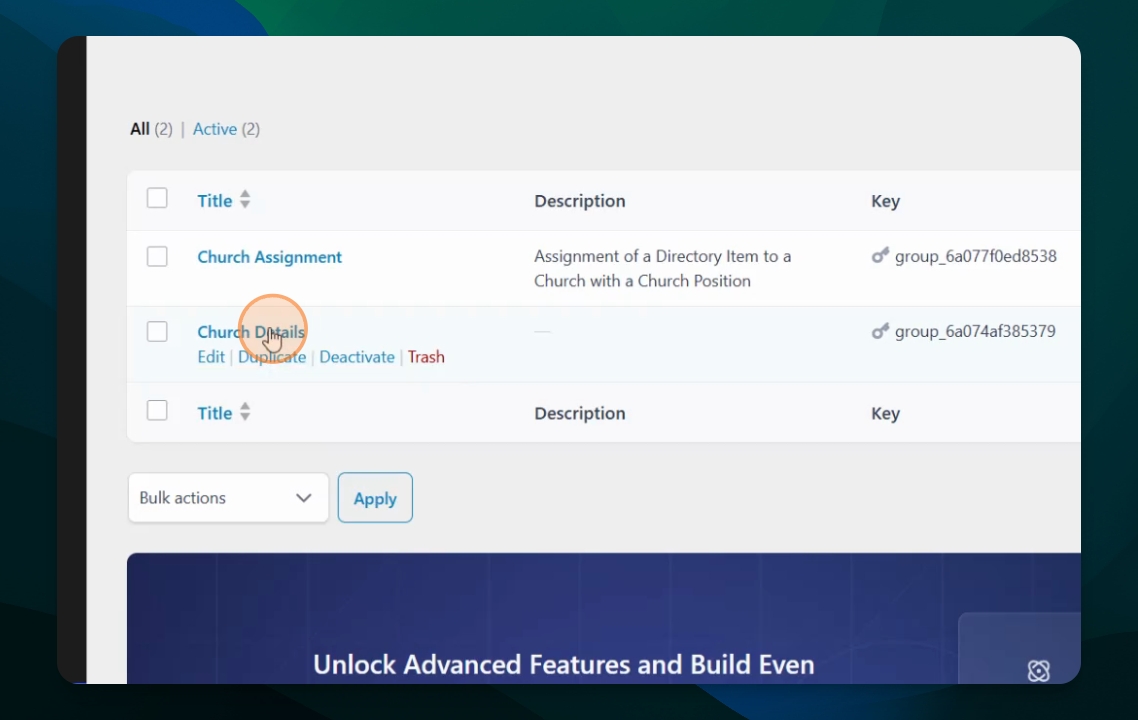Click key icon for group_6a074af385379
The width and height of the screenshot is (1138, 720).
(x=880, y=331)
